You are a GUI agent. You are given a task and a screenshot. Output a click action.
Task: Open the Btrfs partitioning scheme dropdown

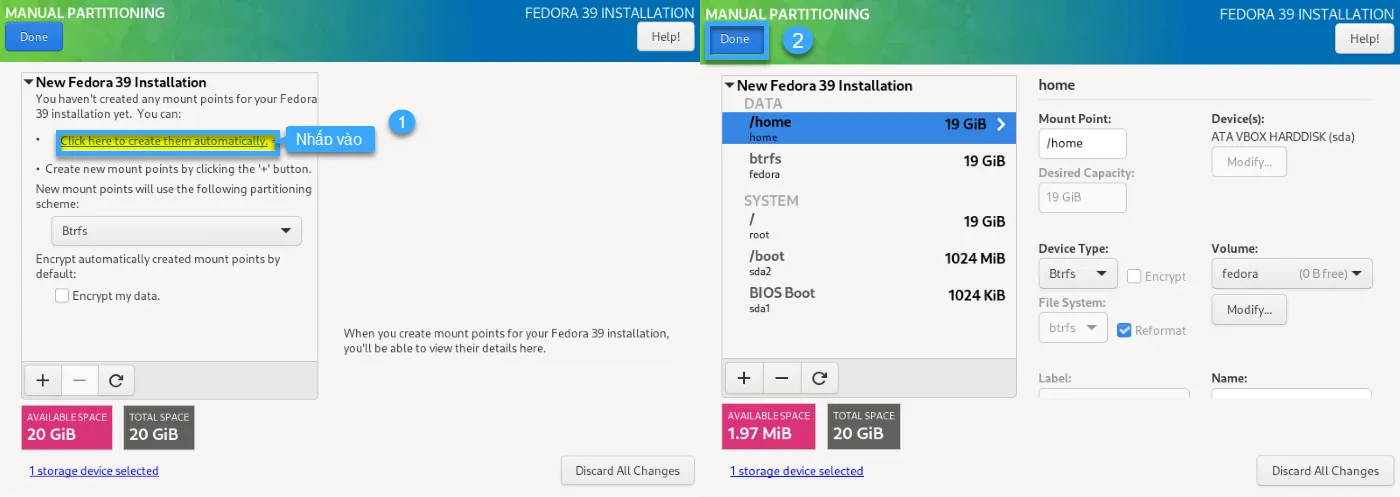click(x=176, y=231)
